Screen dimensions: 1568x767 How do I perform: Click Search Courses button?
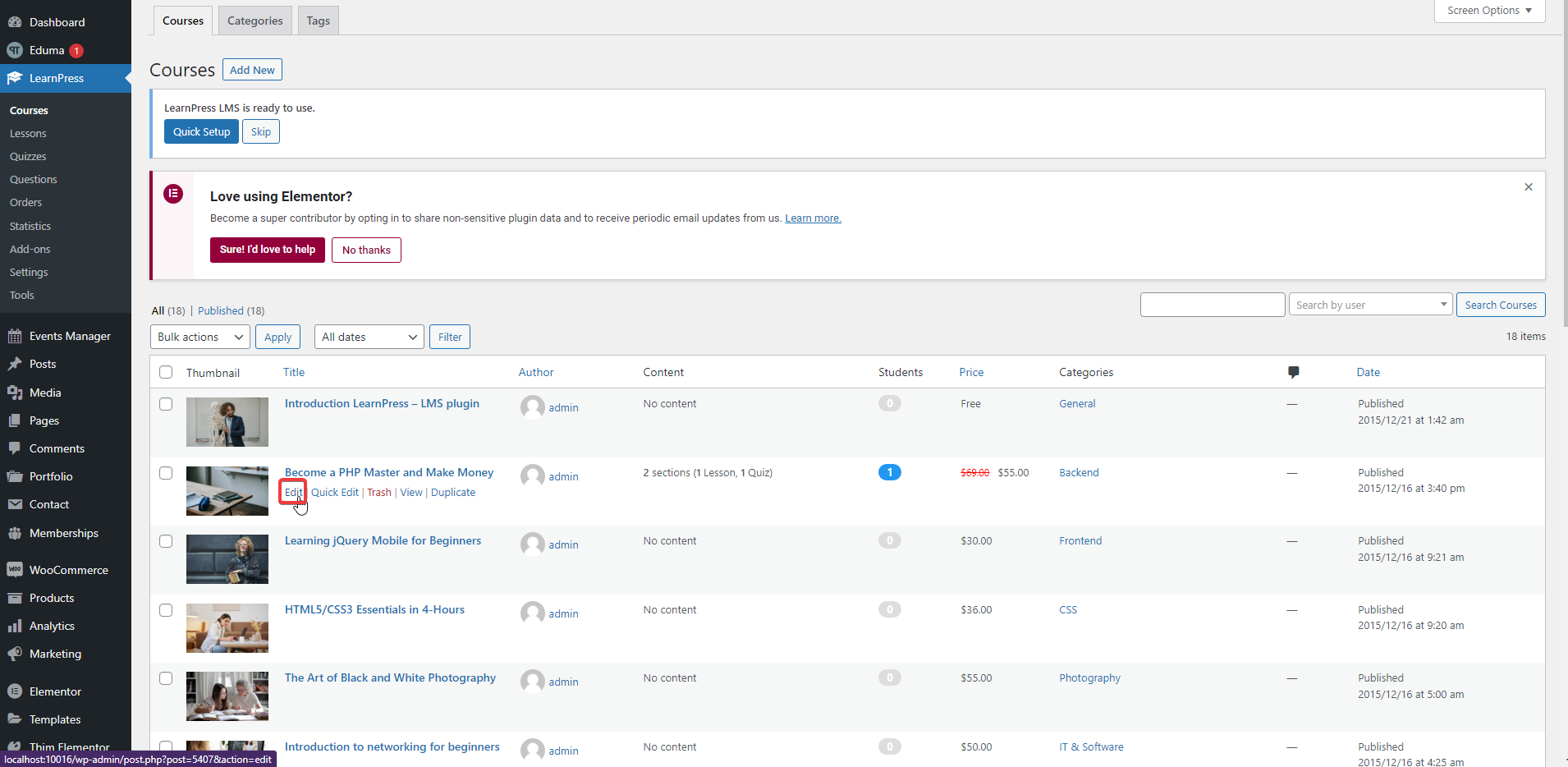pyautogui.click(x=1501, y=305)
